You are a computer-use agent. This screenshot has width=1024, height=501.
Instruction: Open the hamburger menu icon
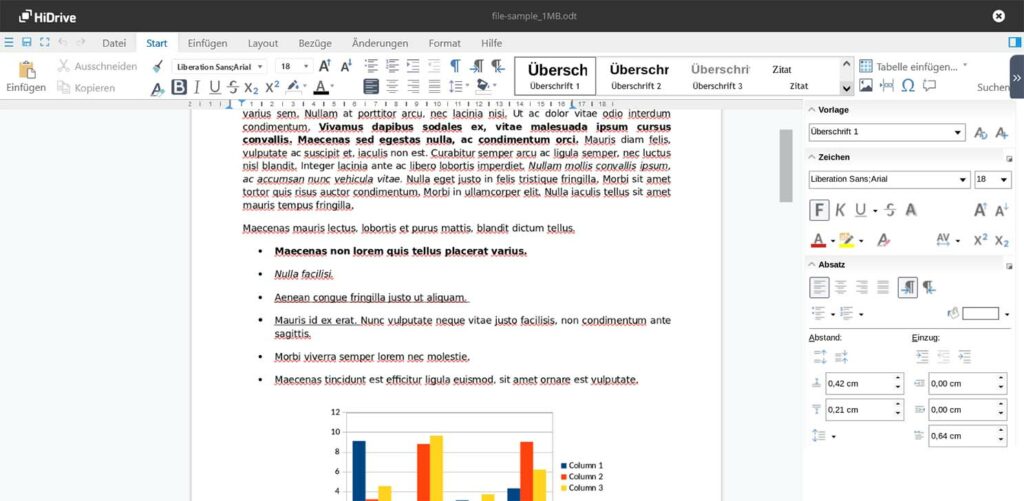click(x=8, y=42)
